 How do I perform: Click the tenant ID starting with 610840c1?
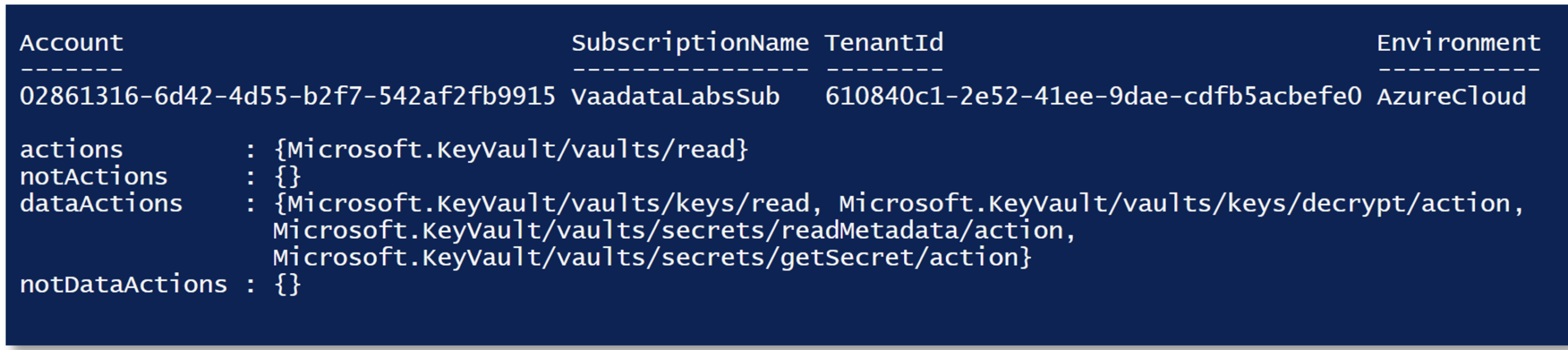click(x=1093, y=96)
